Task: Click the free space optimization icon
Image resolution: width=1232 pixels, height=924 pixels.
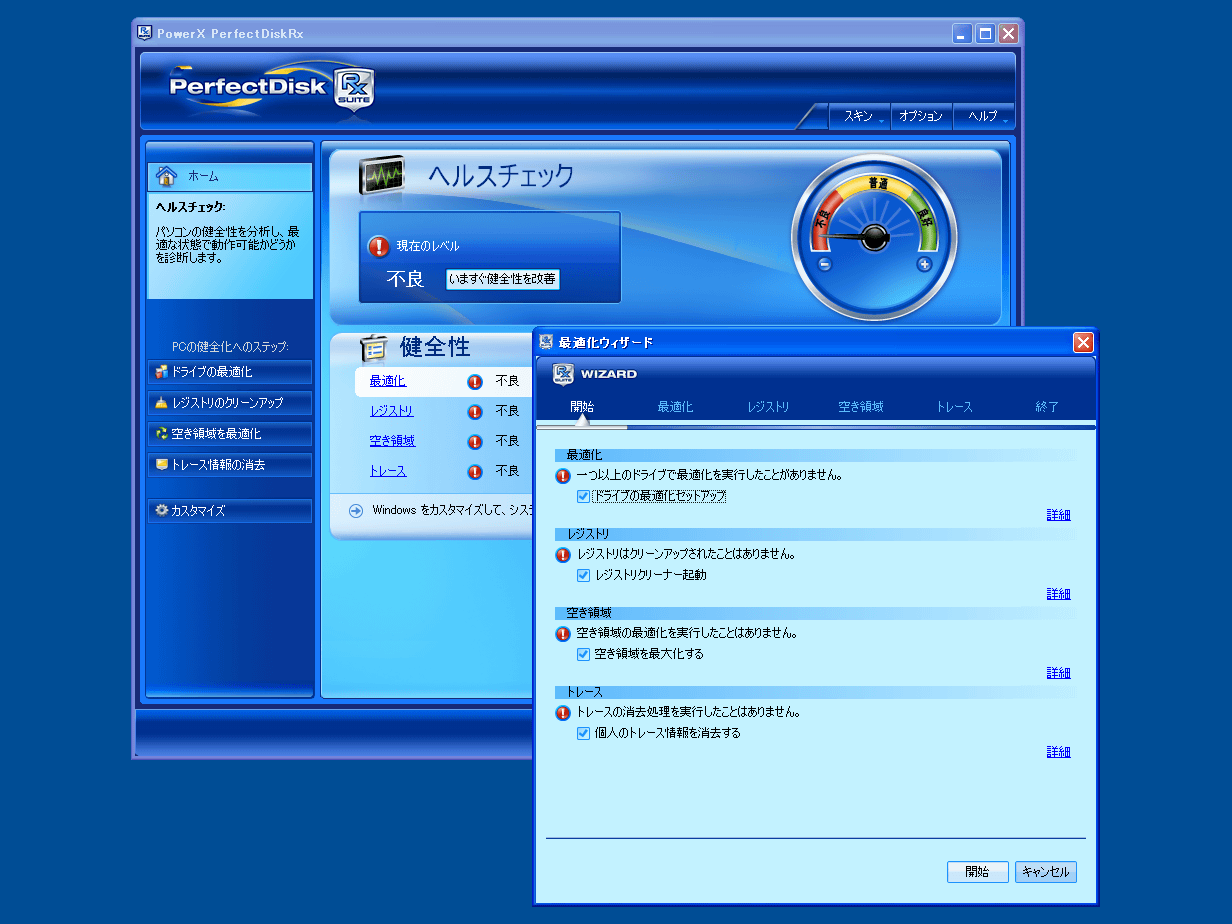Action: (x=161, y=434)
